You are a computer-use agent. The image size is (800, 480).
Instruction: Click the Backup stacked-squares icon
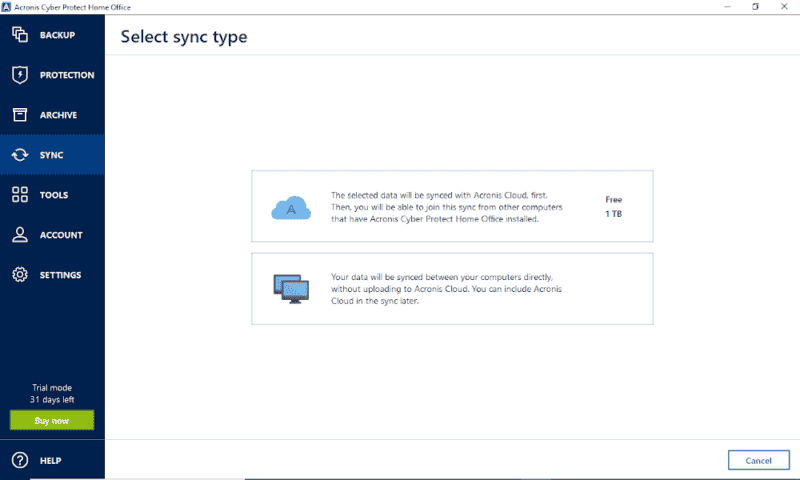(20, 35)
